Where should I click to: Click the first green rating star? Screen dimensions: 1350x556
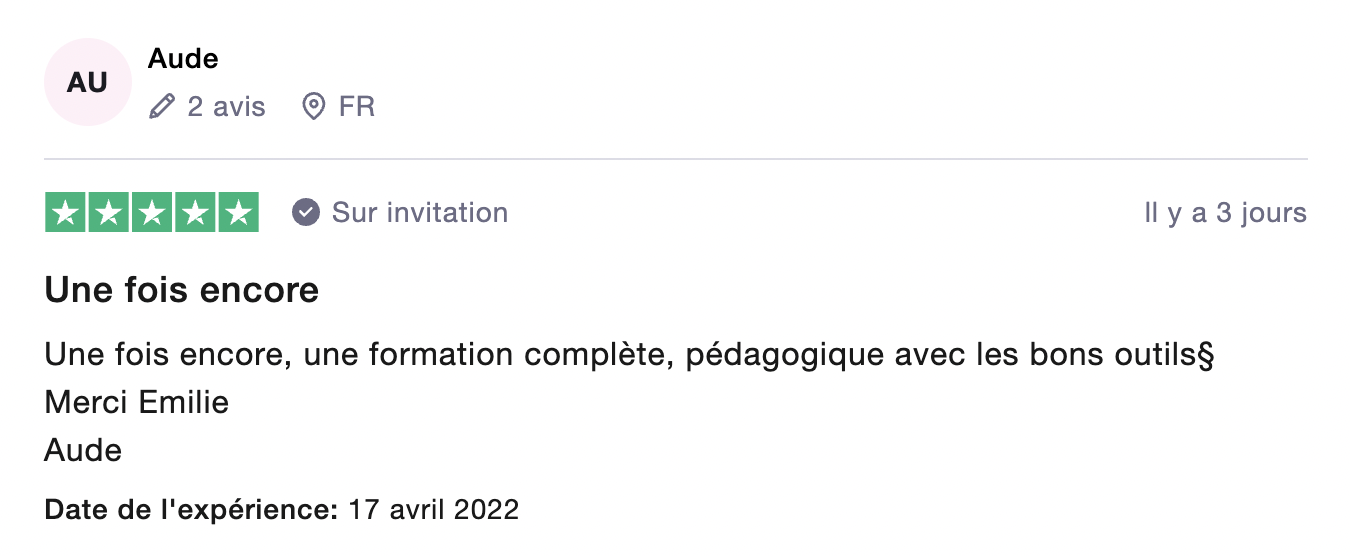[66, 213]
